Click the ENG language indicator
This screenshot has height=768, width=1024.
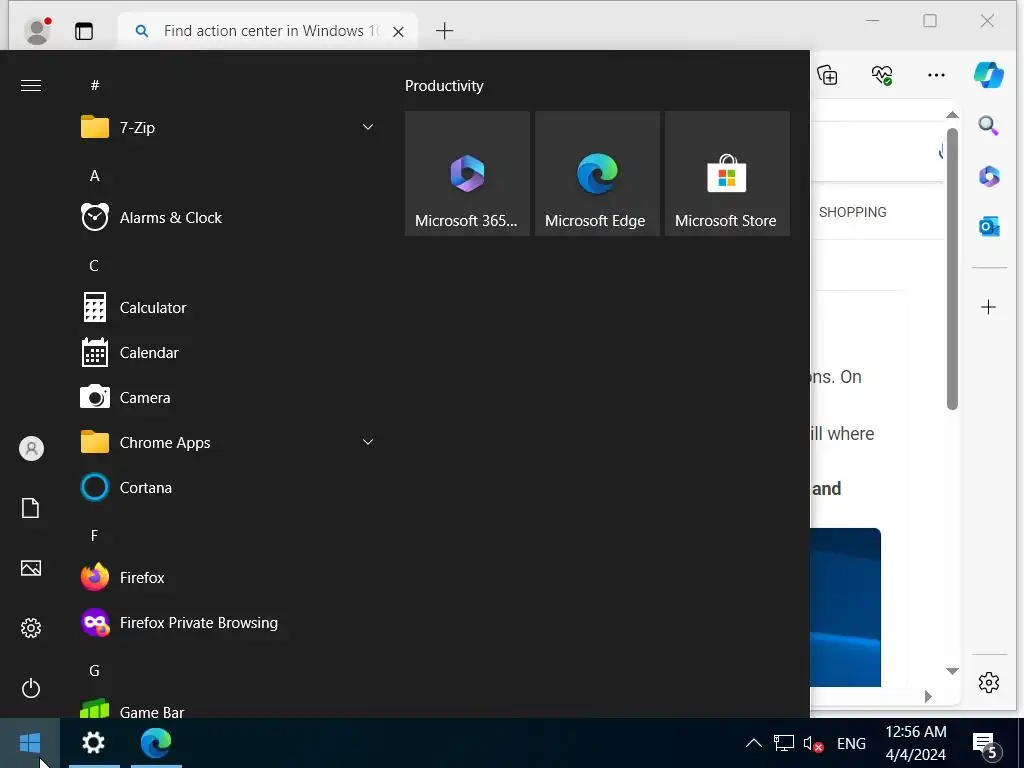tap(851, 743)
